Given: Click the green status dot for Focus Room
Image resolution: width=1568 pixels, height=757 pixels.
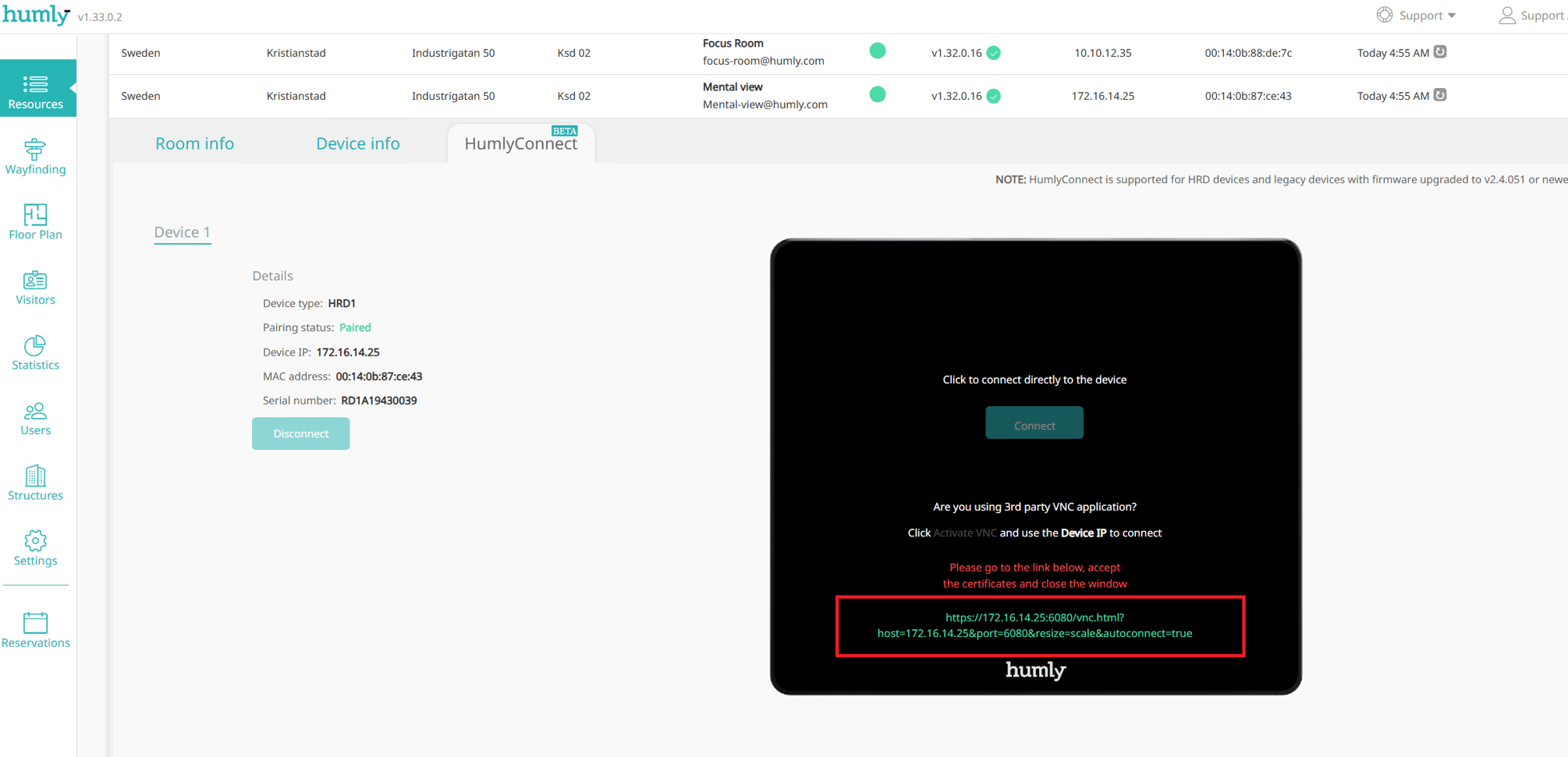Looking at the screenshot, I should tap(878, 51).
